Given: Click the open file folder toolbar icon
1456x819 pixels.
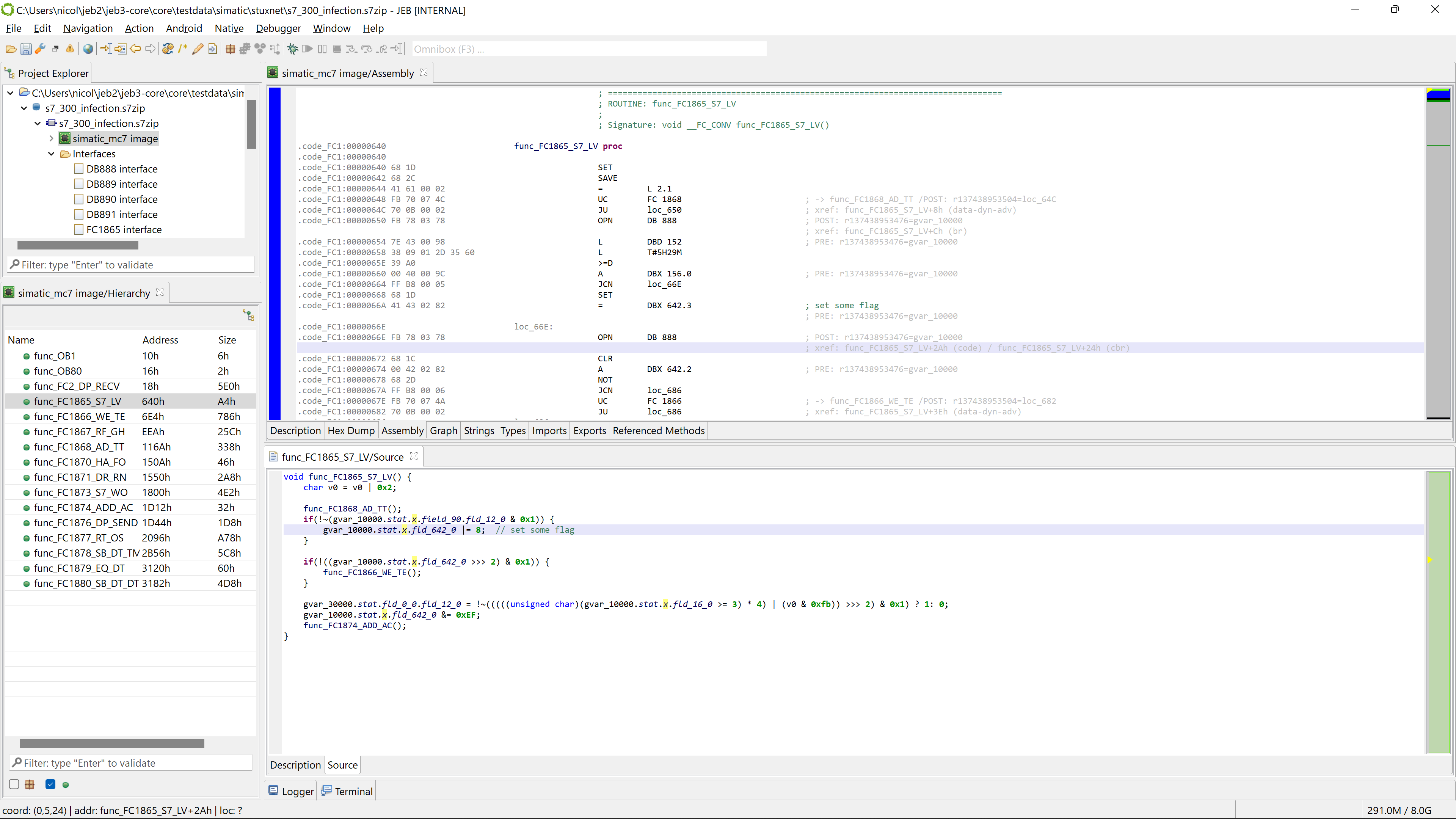Looking at the screenshot, I should 10,49.
